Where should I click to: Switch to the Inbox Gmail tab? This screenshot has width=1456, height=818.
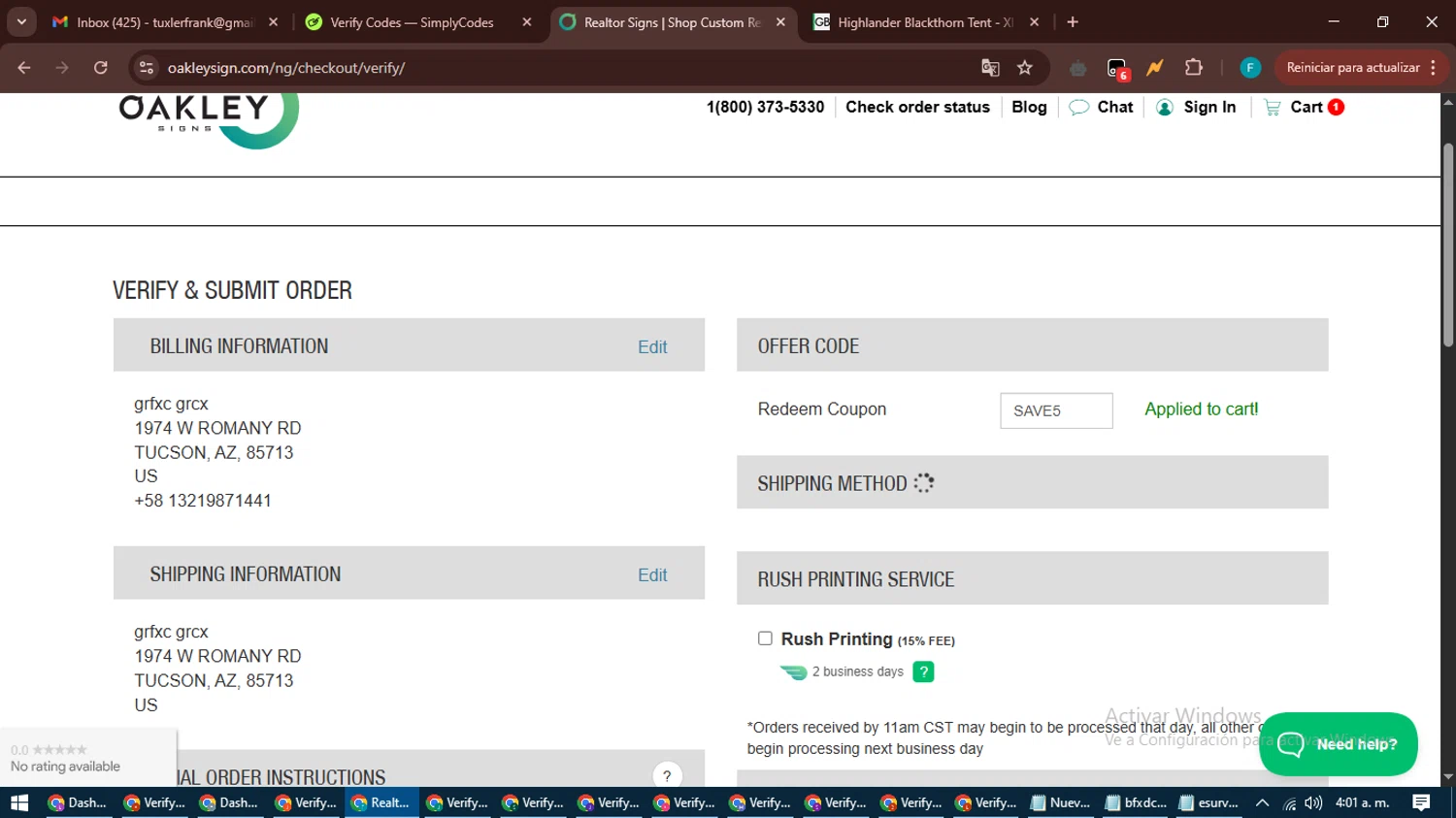pyautogui.click(x=163, y=22)
